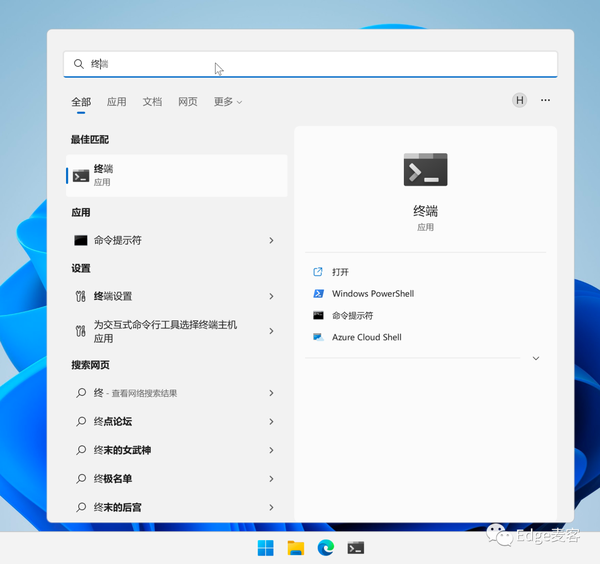Switch to the 全部 tab
Screen dimensions: 600x564
point(81,102)
